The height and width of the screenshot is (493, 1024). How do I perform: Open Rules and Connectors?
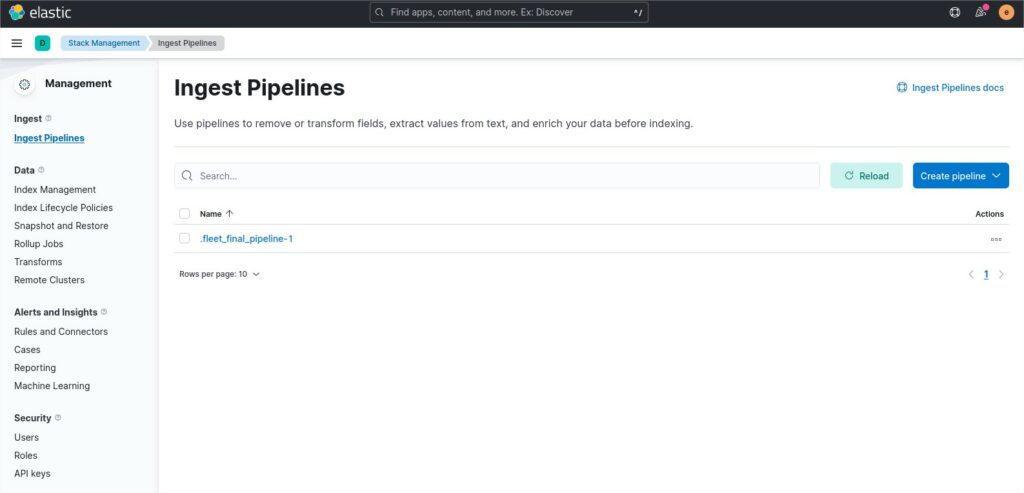click(61, 332)
